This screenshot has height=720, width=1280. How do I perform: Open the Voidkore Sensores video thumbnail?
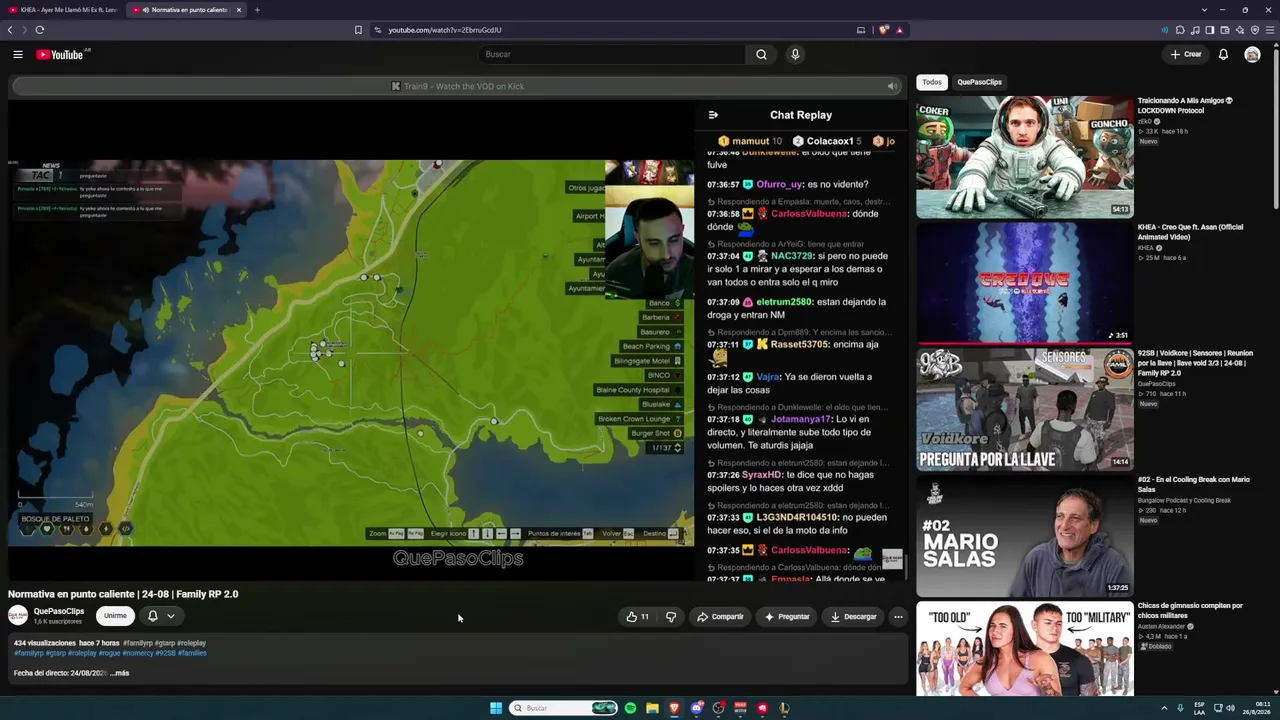point(1025,409)
